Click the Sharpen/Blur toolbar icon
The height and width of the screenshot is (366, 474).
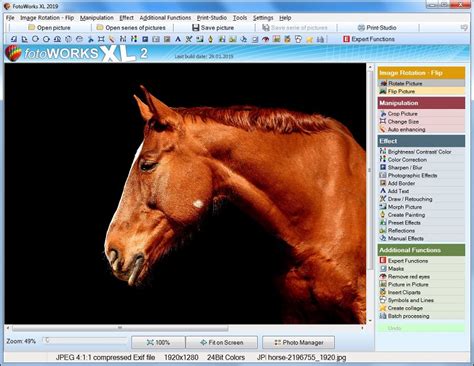click(145, 39)
